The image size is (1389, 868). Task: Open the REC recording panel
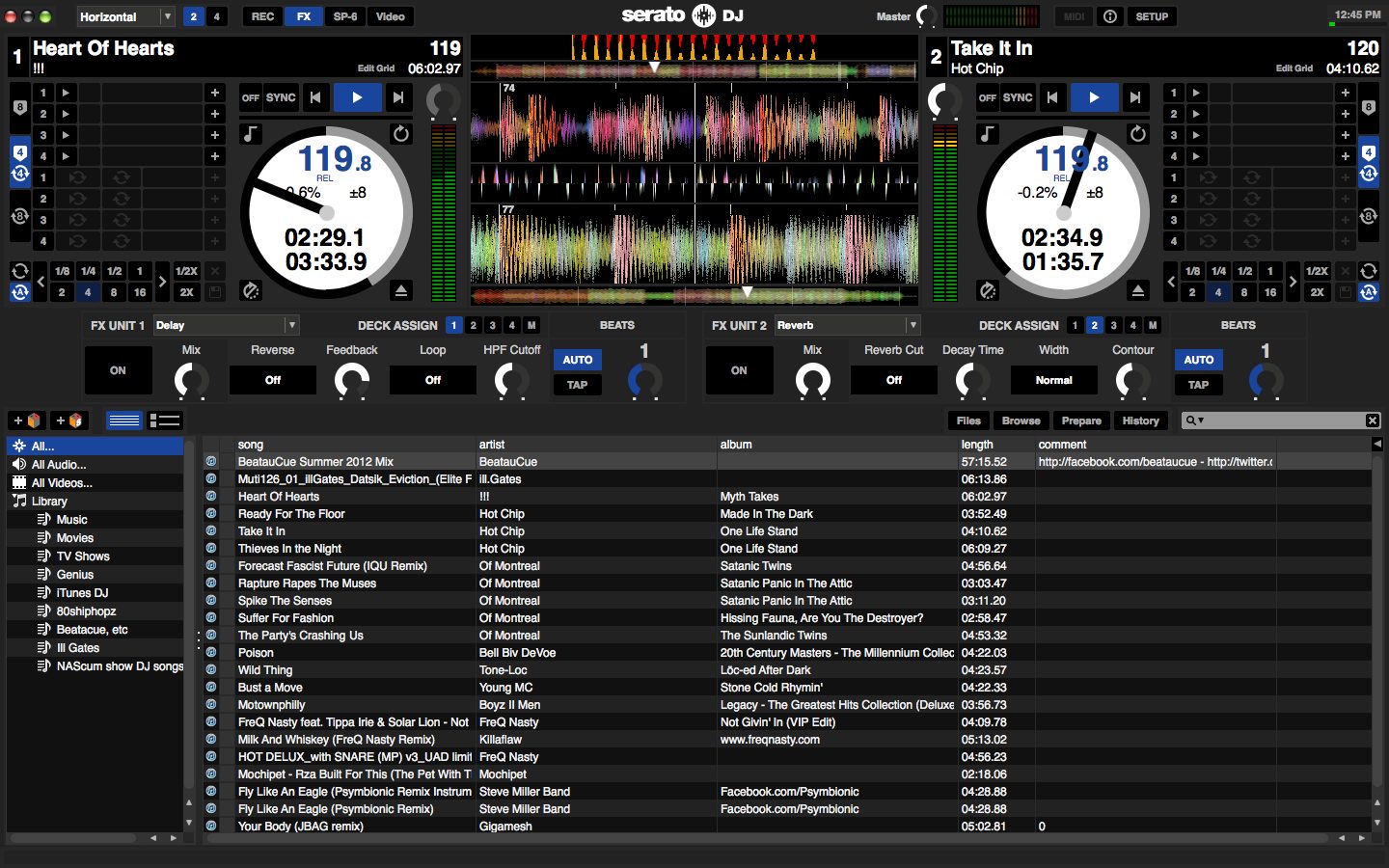click(262, 16)
